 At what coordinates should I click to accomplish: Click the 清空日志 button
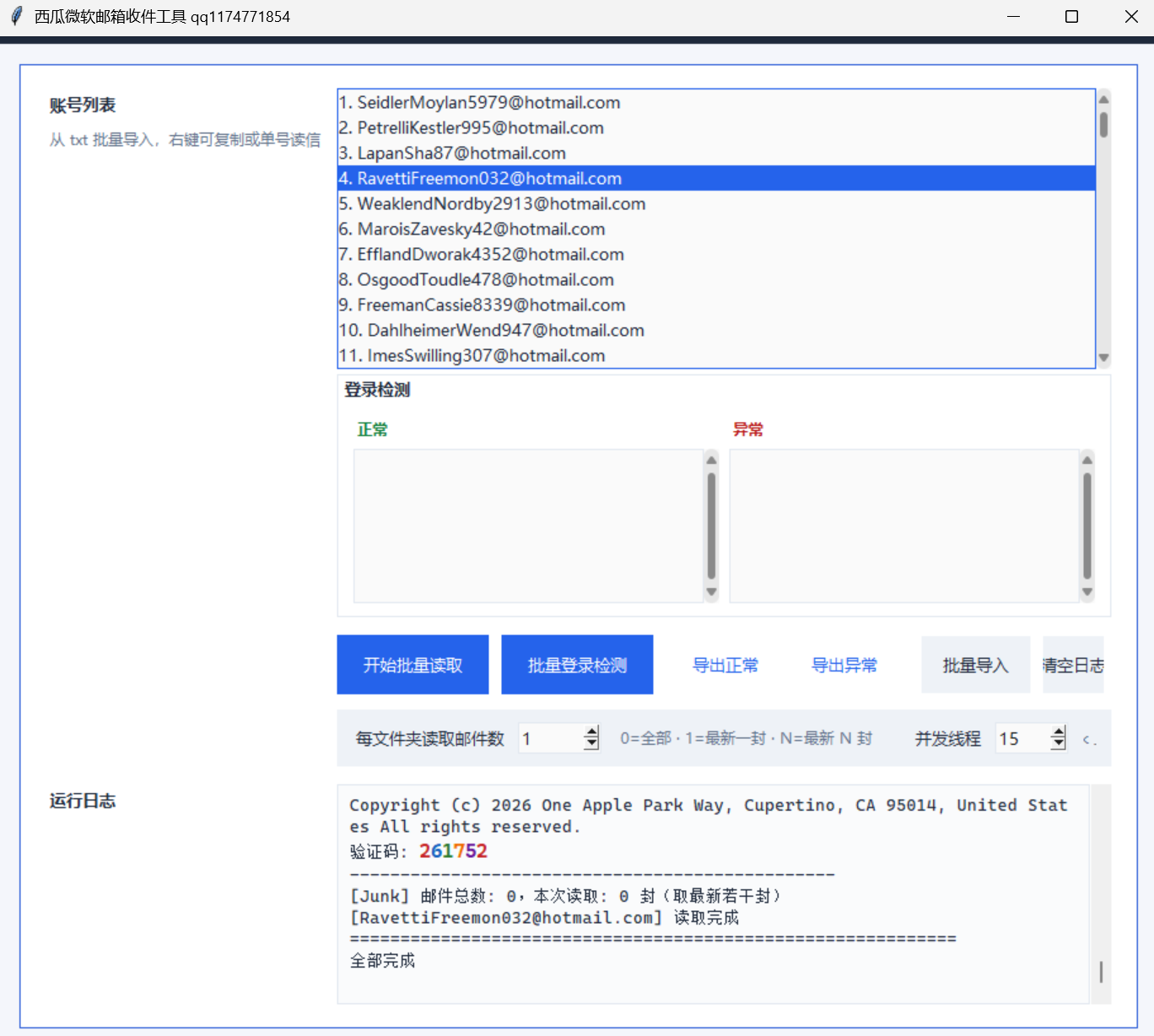pyautogui.click(x=1073, y=665)
